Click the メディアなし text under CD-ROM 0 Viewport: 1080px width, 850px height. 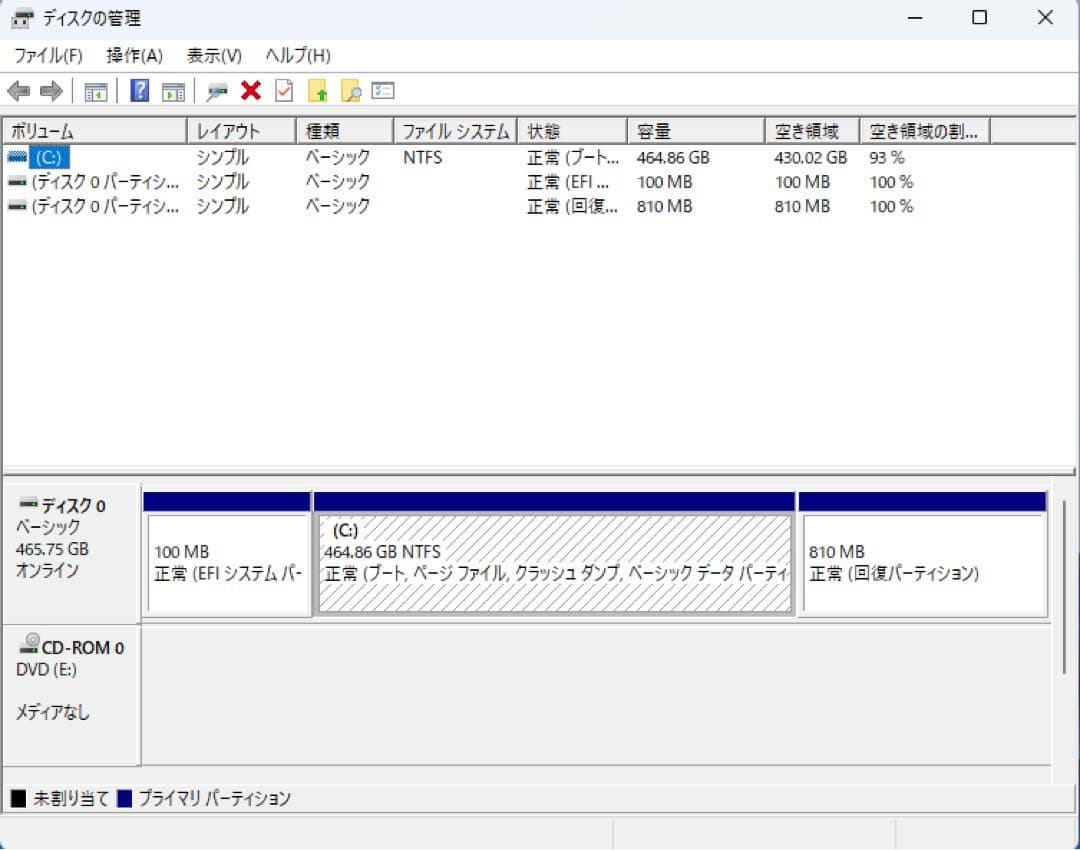click(53, 712)
